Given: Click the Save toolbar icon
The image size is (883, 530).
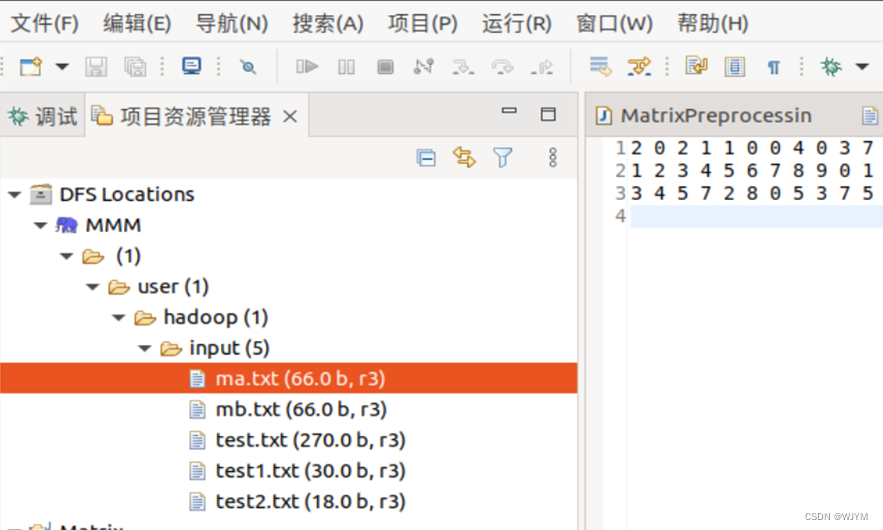Looking at the screenshot, I should point(96,67).
